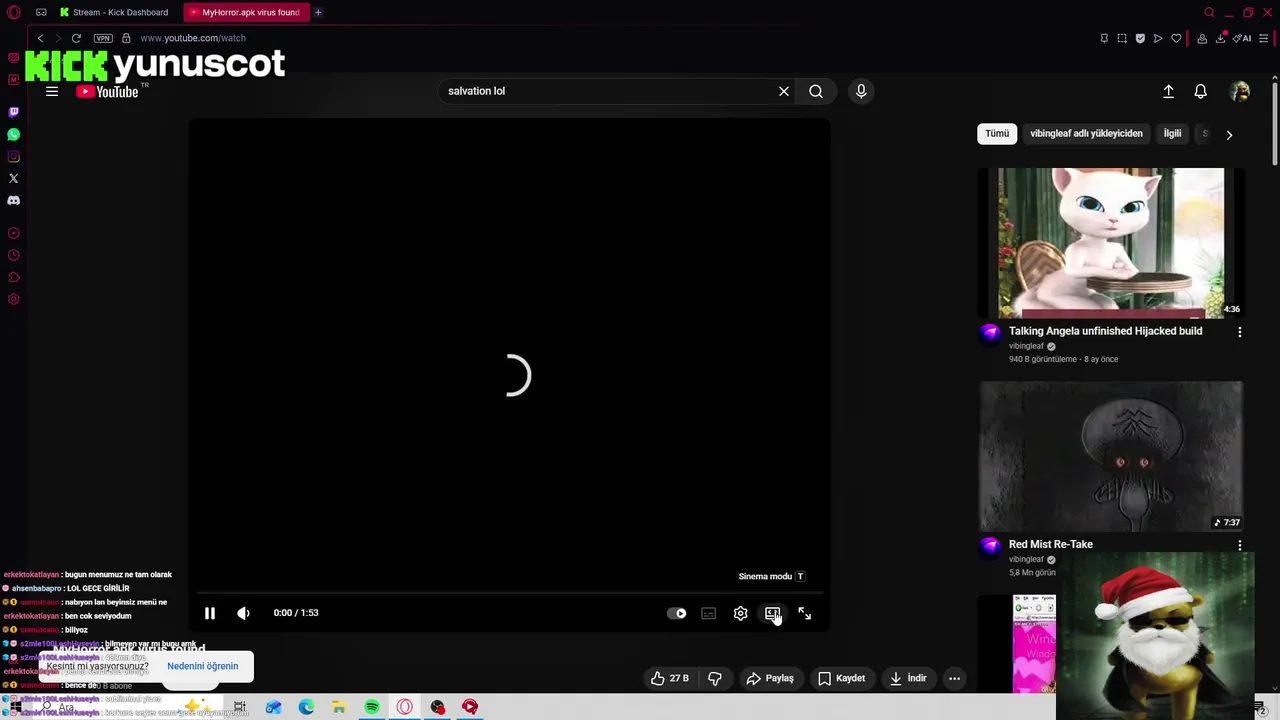Open Opera downloads icon

(x=1220, y=38)
